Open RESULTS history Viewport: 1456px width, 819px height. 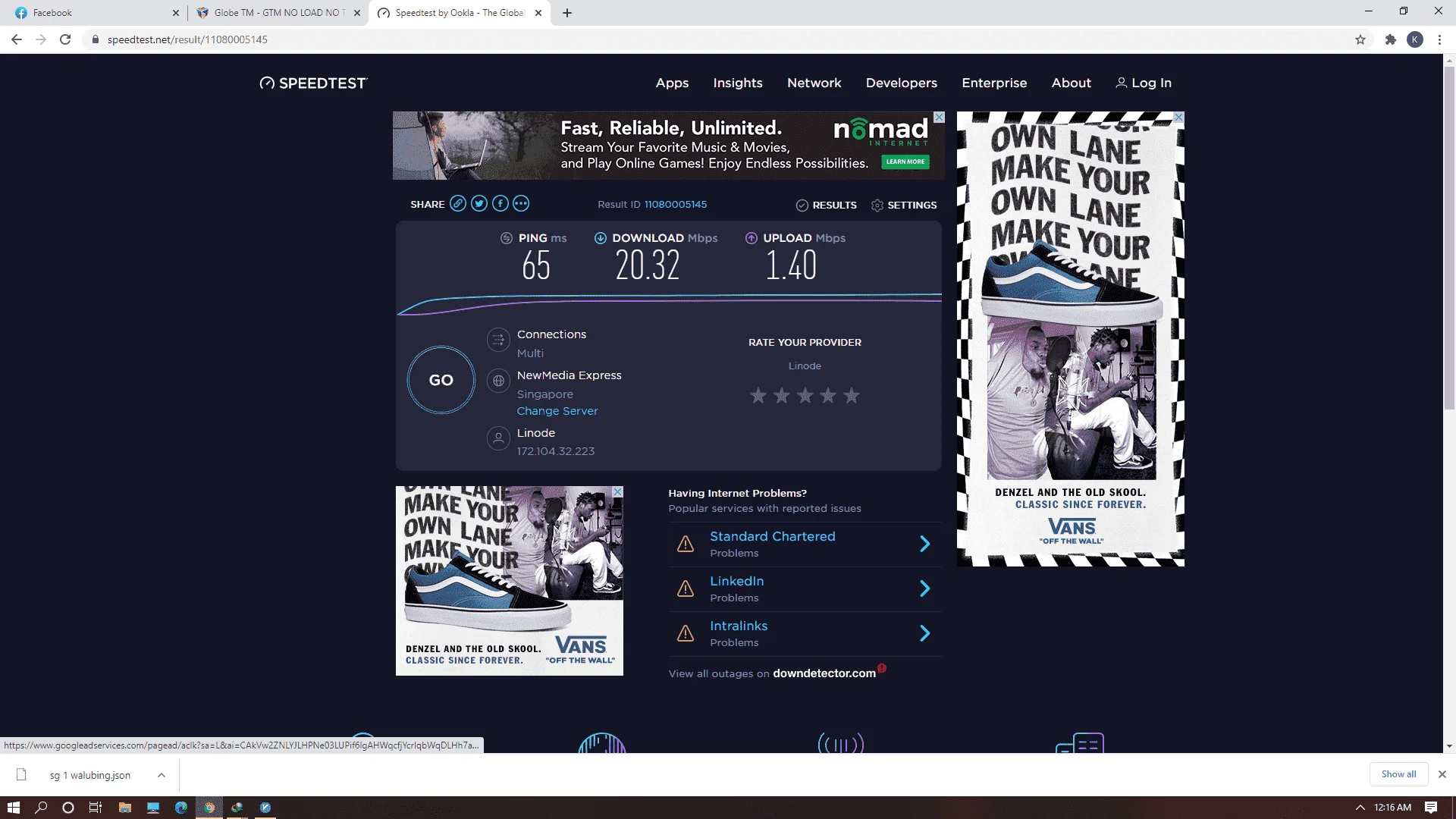pyautogui.click(x=826, y=205)
